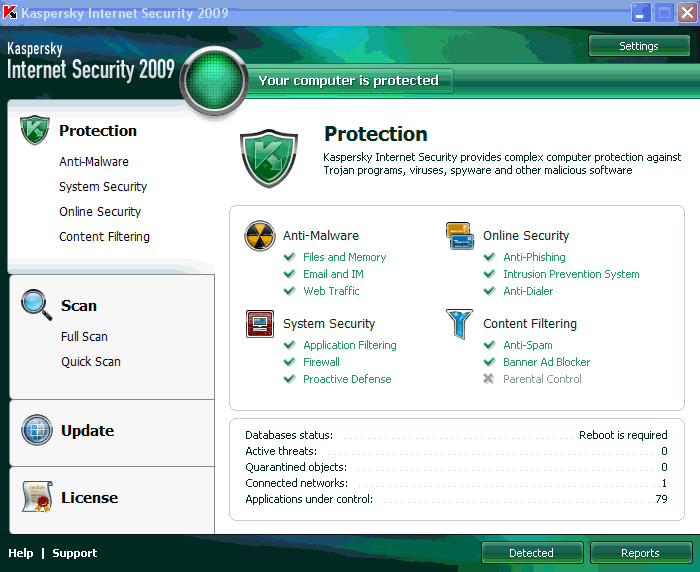Click the 'Active threats:' row
Screen dimensions: 700x572
(456, 451)
